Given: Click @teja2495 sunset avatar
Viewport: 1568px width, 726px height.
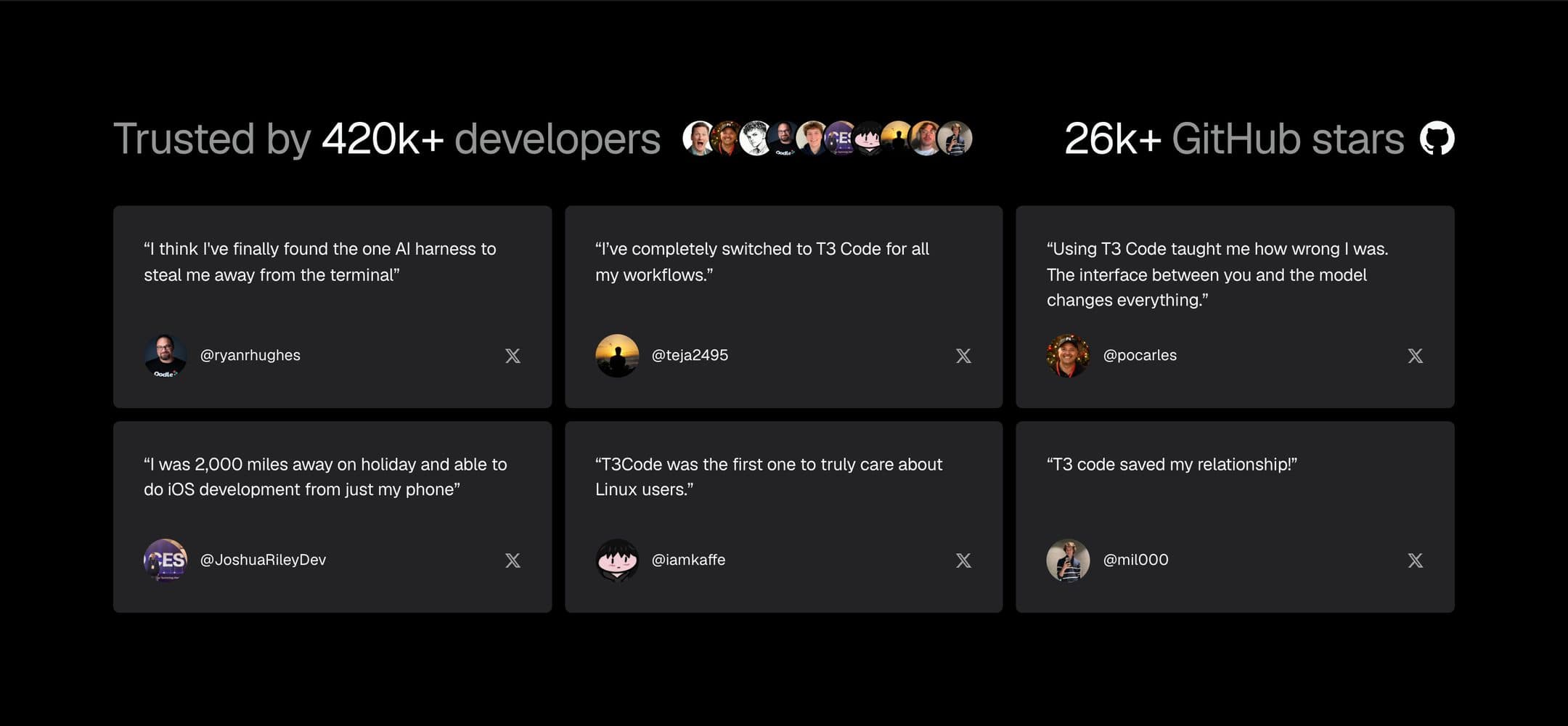Looking at the screenshot, I should tap(617, 356).
